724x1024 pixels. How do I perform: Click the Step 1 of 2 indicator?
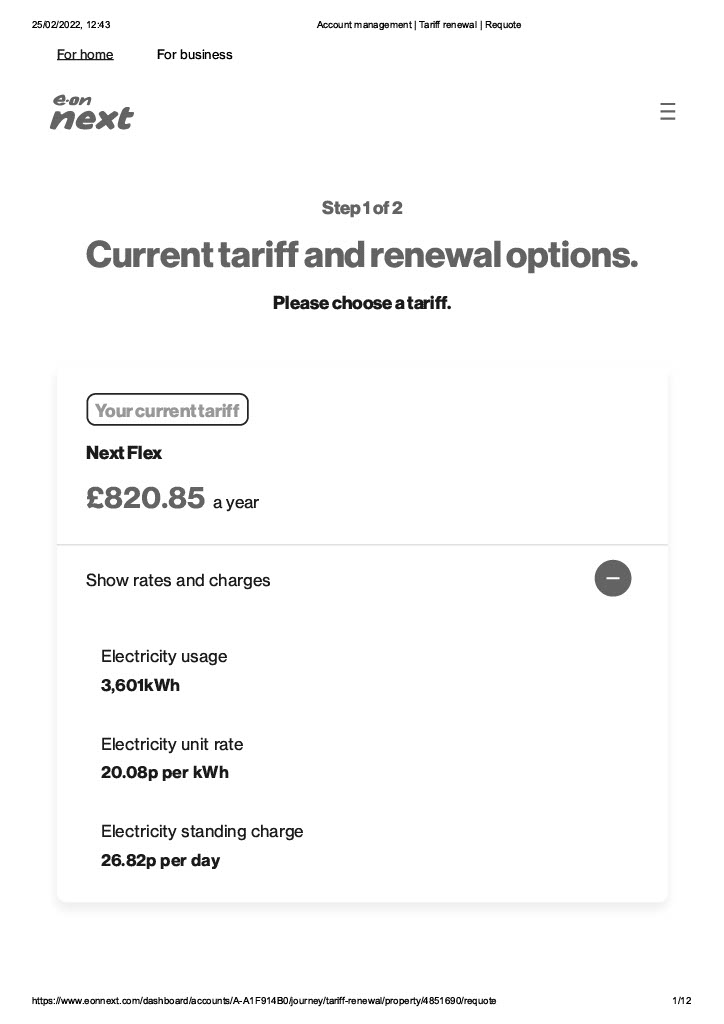tap(362, 208)
